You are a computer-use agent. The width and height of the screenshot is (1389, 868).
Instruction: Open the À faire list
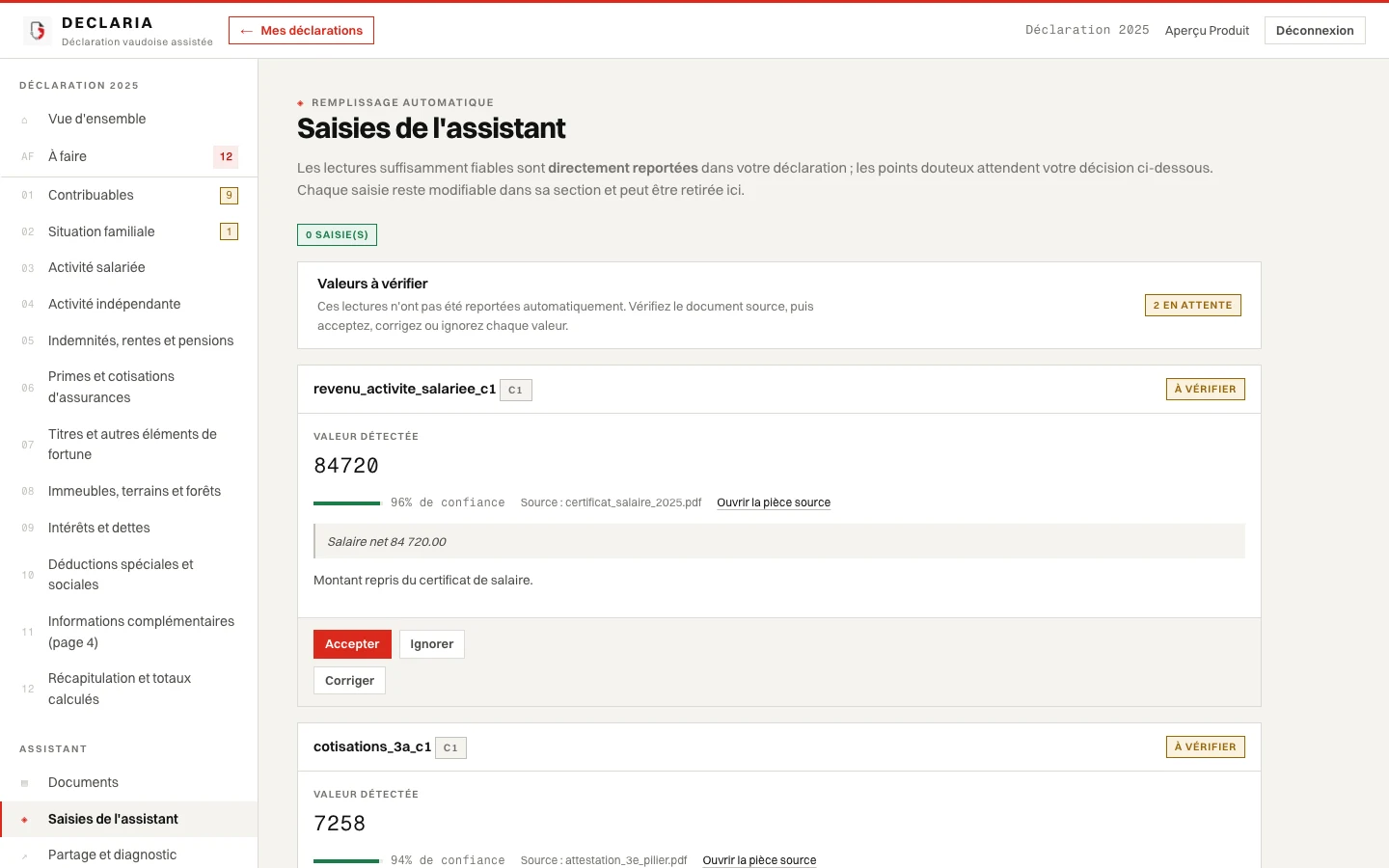pos(129,156)
